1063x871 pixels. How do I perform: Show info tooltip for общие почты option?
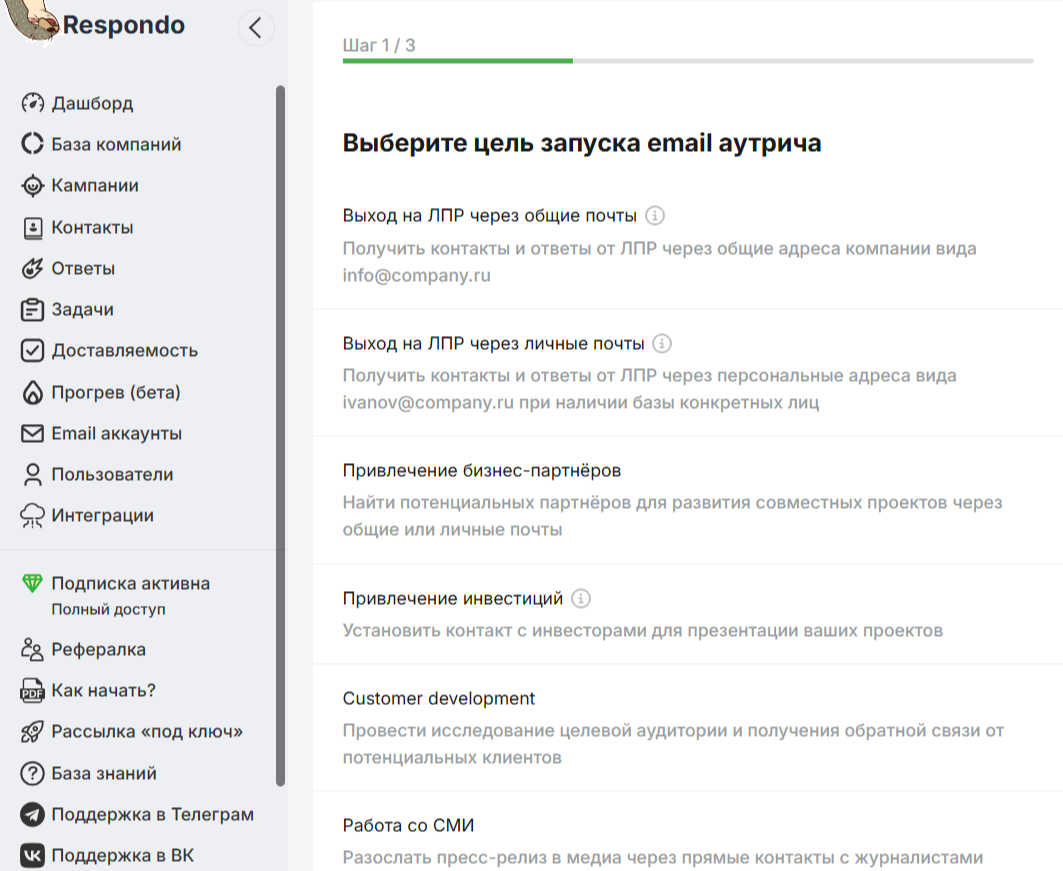(x=655, y=216)
